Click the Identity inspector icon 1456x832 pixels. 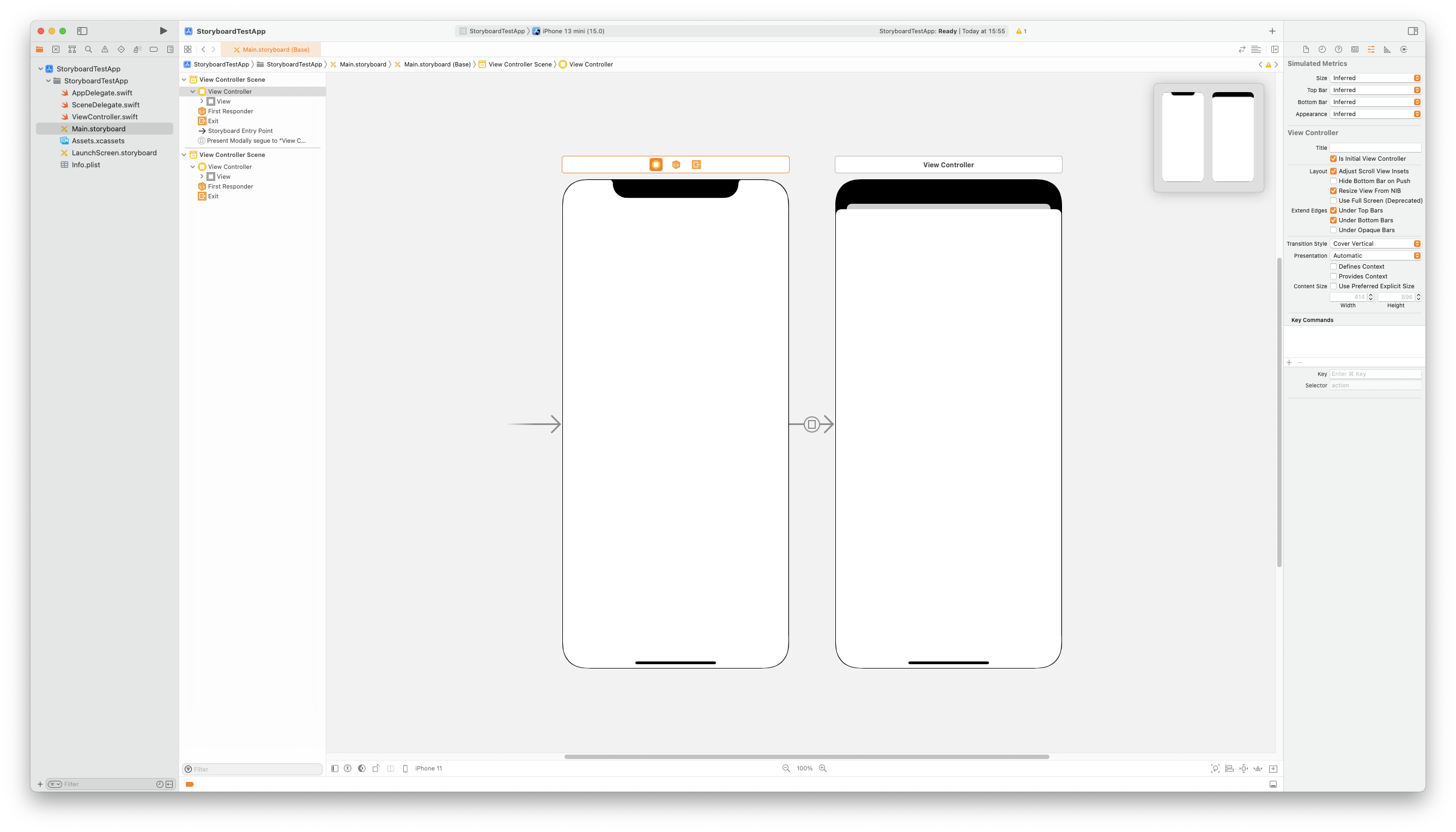click(x=1355, y=50)
